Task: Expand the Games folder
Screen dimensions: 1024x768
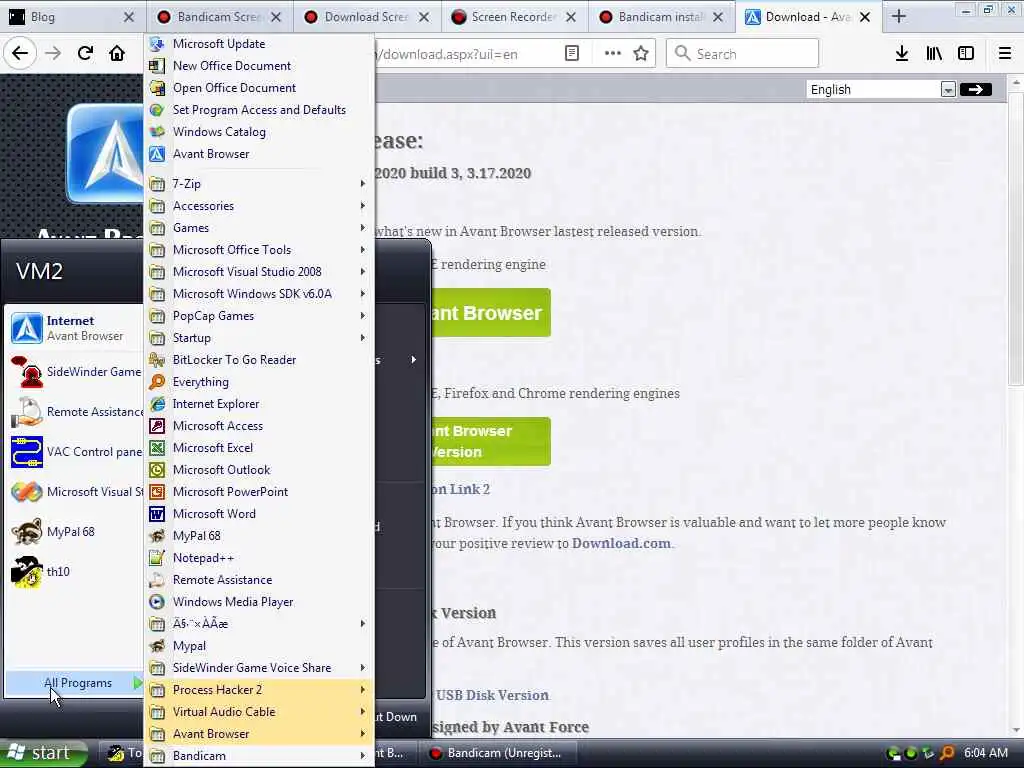Action: pos(259,228)
